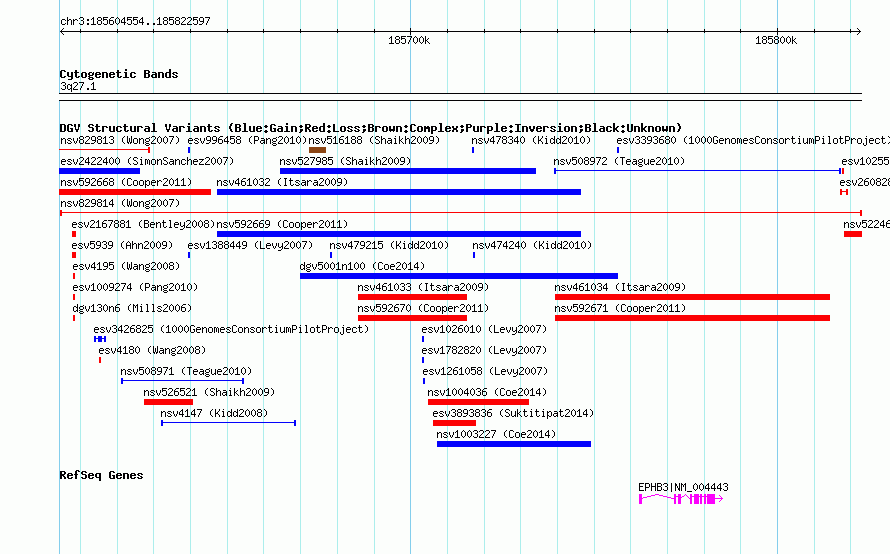This screenshot has height=554, width=890.
Task: Select esv1782820 (Levy2007) label
Action: tap(484, 350)
